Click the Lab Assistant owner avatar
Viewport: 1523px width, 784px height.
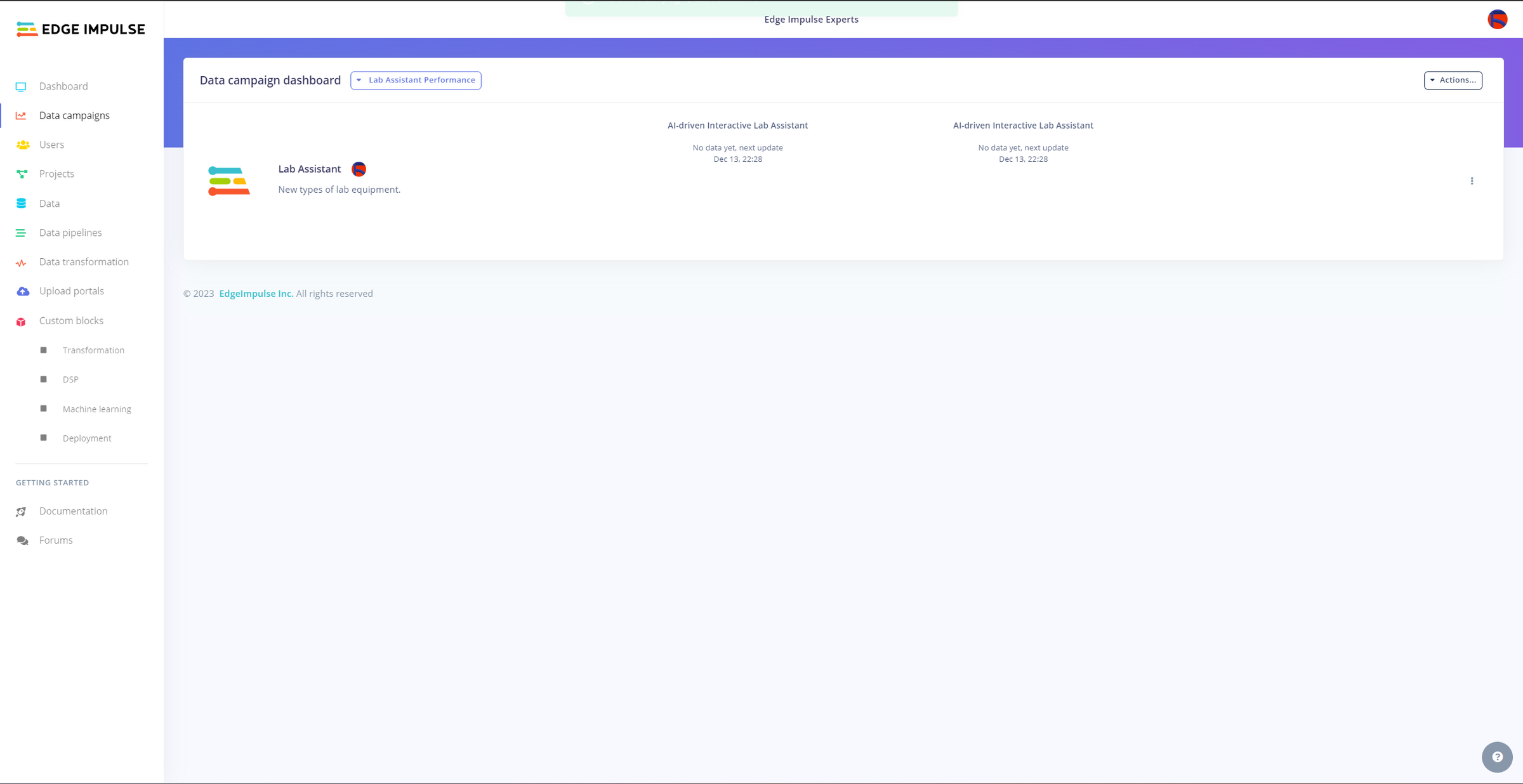tap(359, 169)
